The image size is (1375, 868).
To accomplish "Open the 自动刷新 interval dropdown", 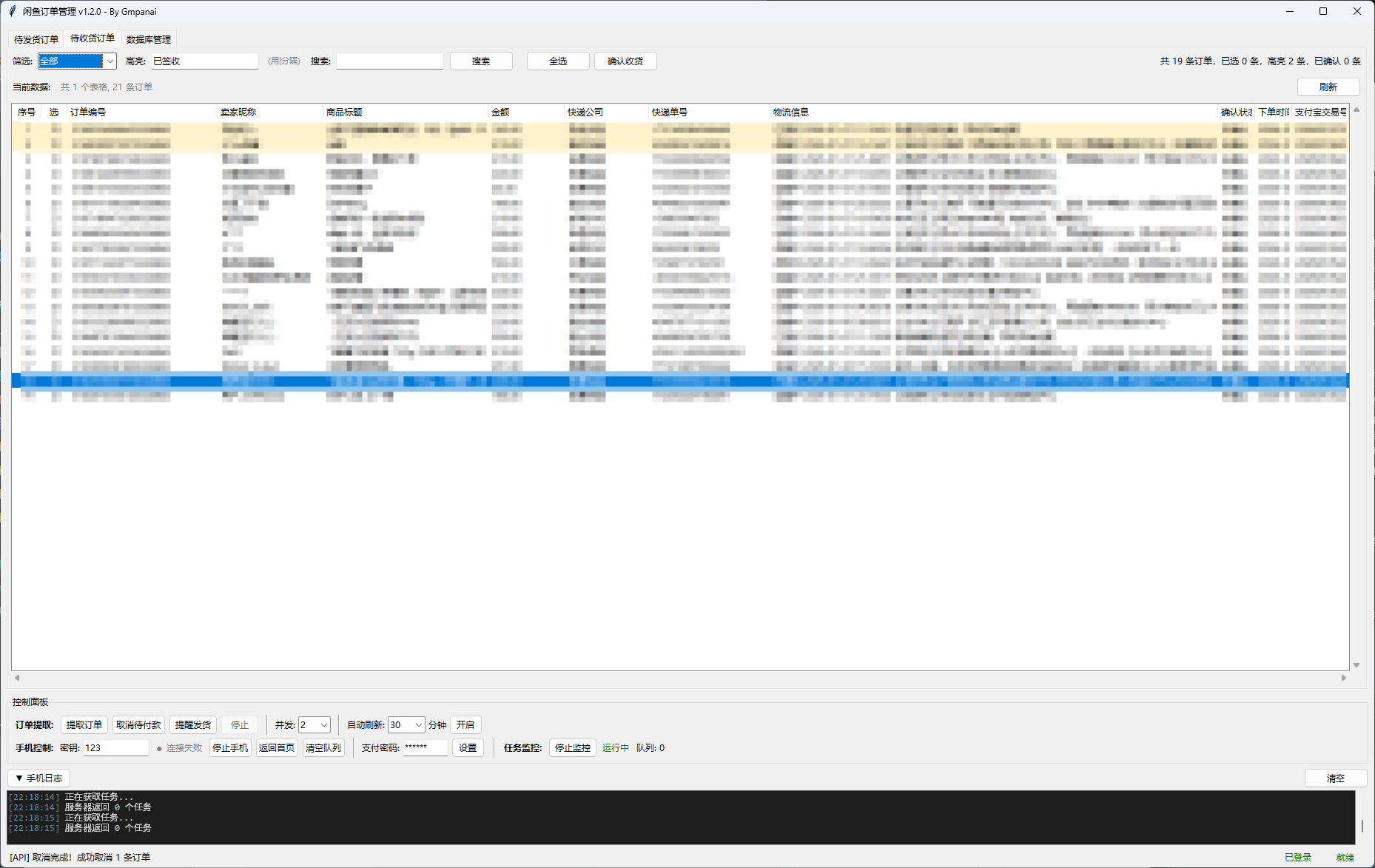I will tap(418, 725).
